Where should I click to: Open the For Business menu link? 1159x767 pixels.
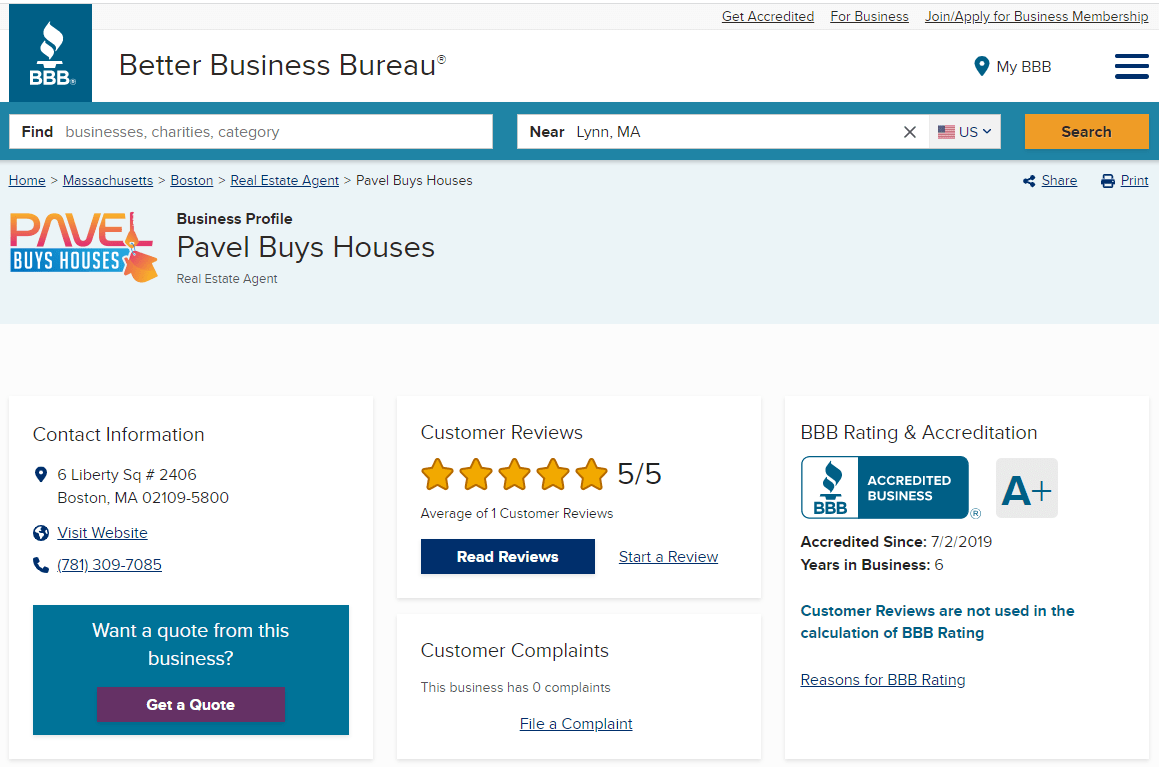(x=869, y=16)
